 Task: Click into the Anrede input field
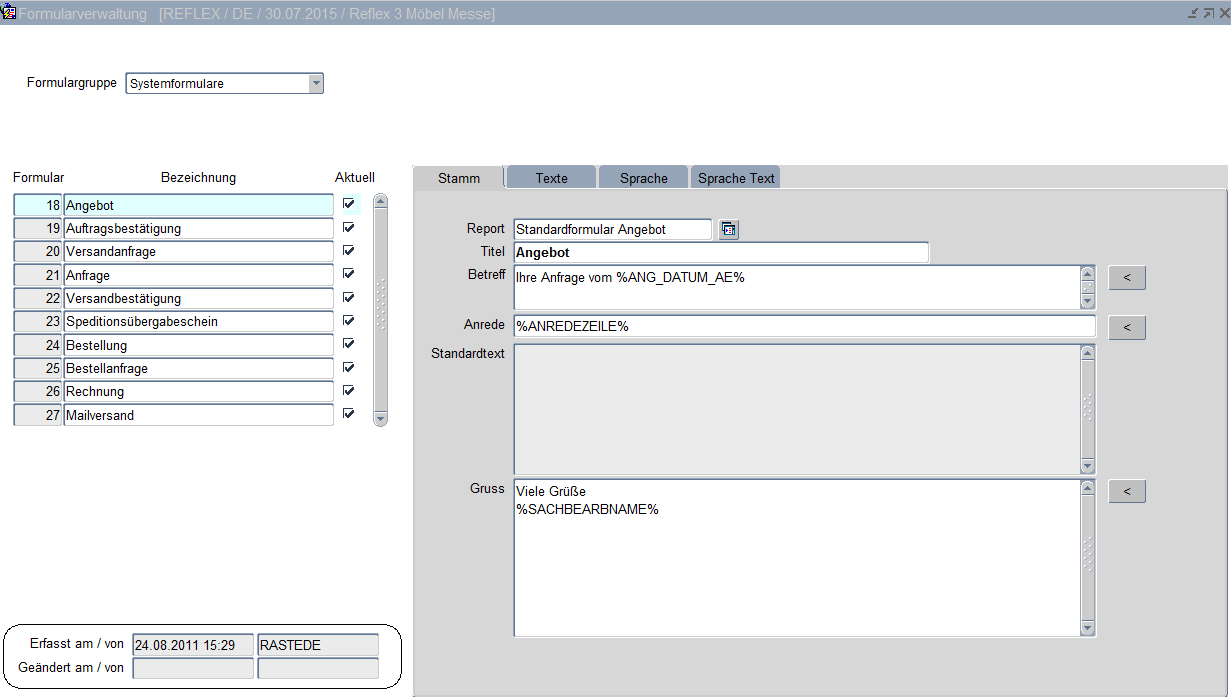[804, 327]
